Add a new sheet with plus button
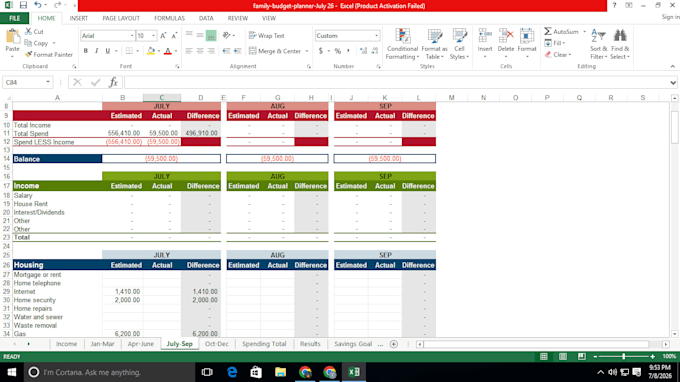This screenshot has width=680, height=382. tap(394, 344)
